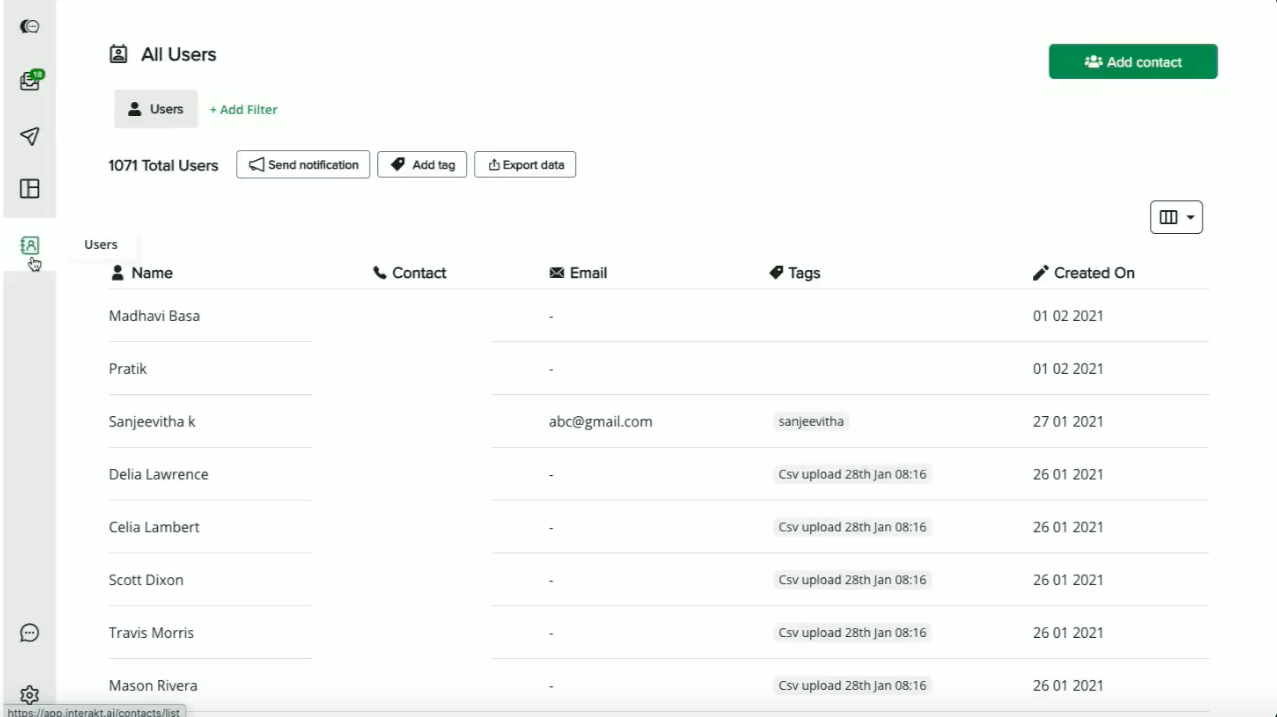The image size is (1277, 717).
Task: Expand the column selector dropdown
Action: [1176, 217]
